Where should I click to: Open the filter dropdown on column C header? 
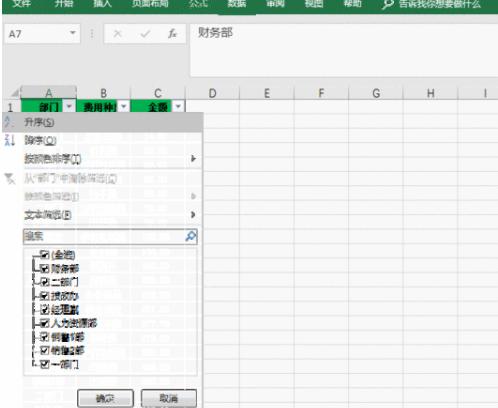coord(178,106)
